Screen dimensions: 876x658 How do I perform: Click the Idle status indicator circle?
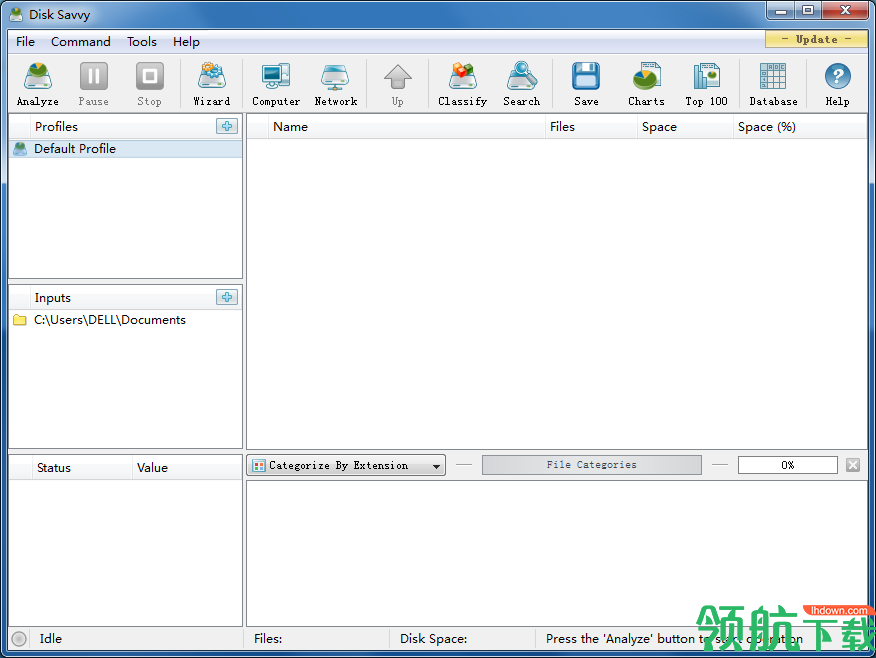pyautogui.click(x=19, y=638)
